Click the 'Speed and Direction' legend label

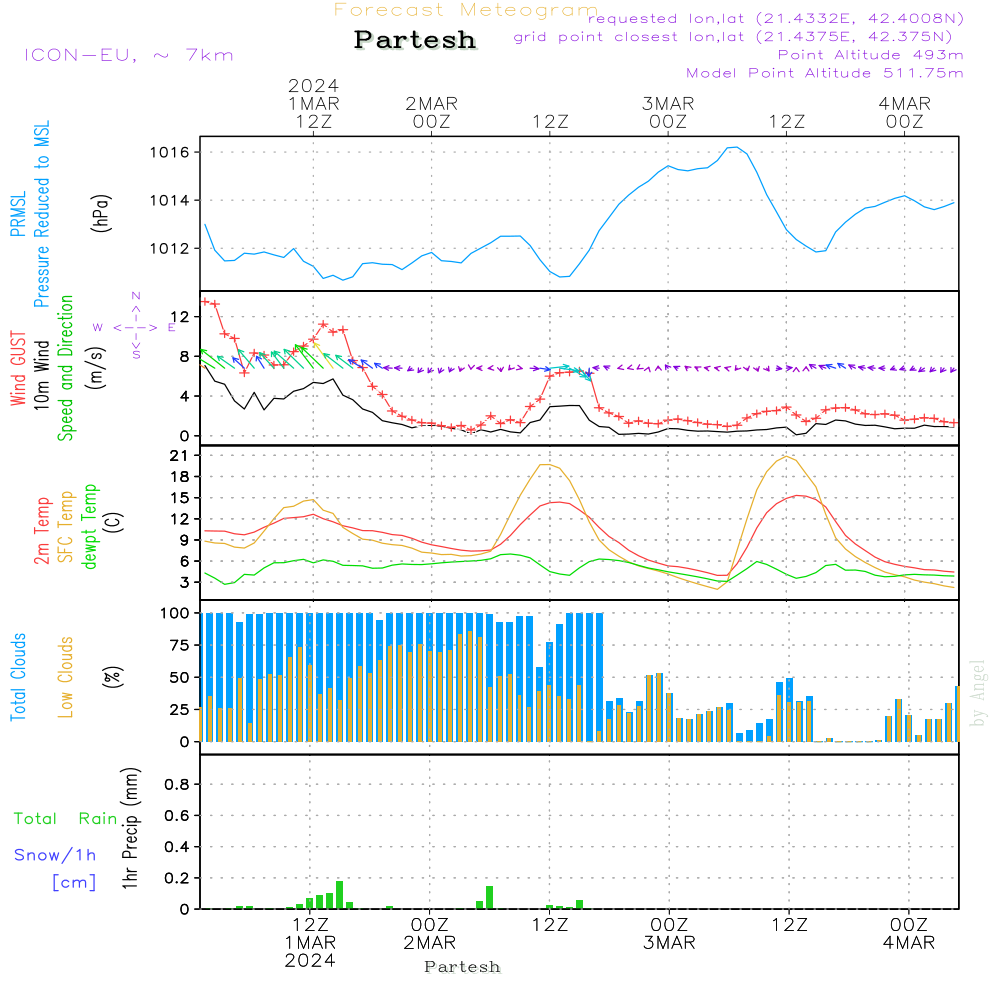coord(66,368)
